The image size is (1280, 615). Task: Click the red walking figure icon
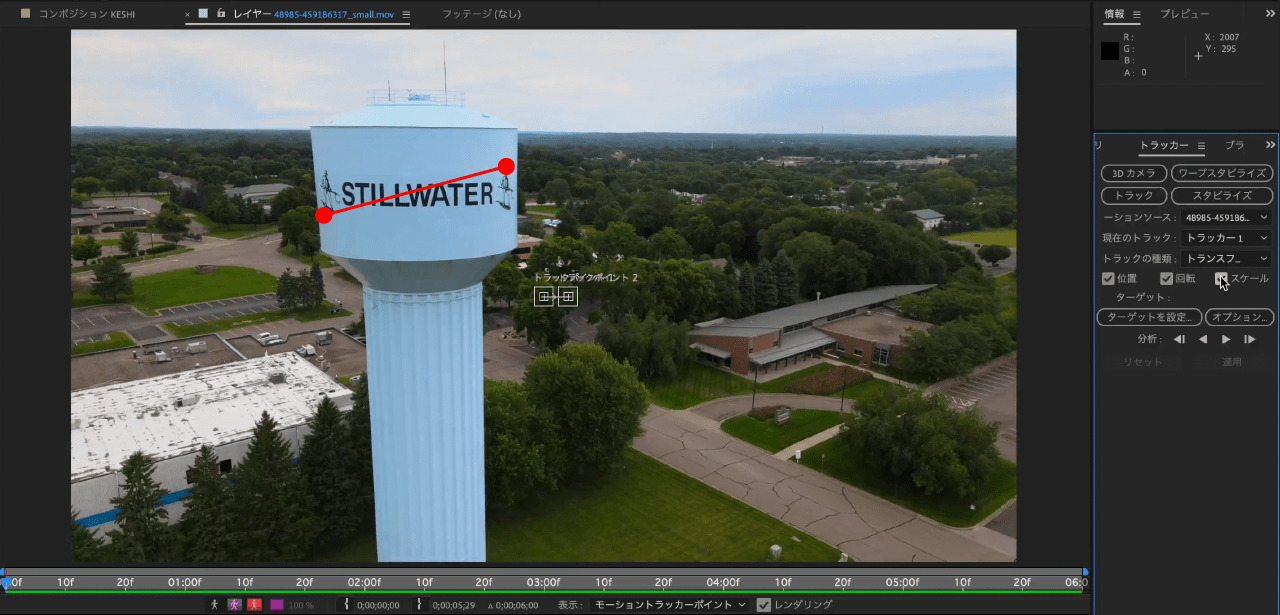[x=254, y=605]
